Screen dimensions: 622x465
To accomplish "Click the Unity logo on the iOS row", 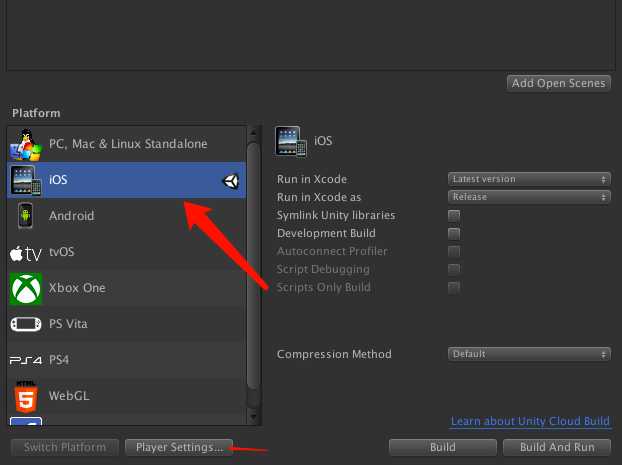I will click(x=230, y=181).
